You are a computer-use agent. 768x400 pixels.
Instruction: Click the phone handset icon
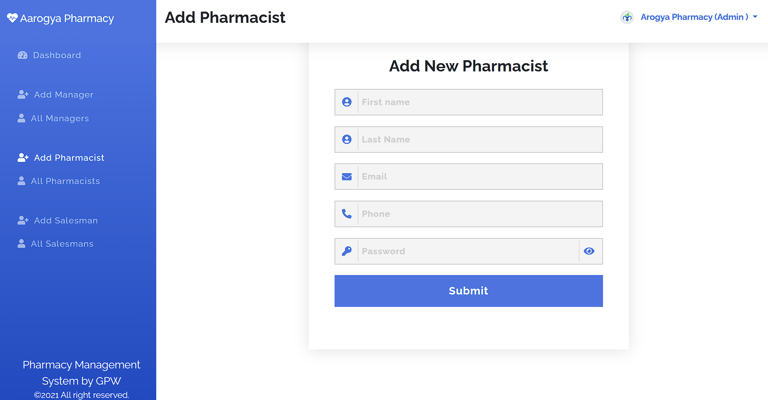[347, 214]
